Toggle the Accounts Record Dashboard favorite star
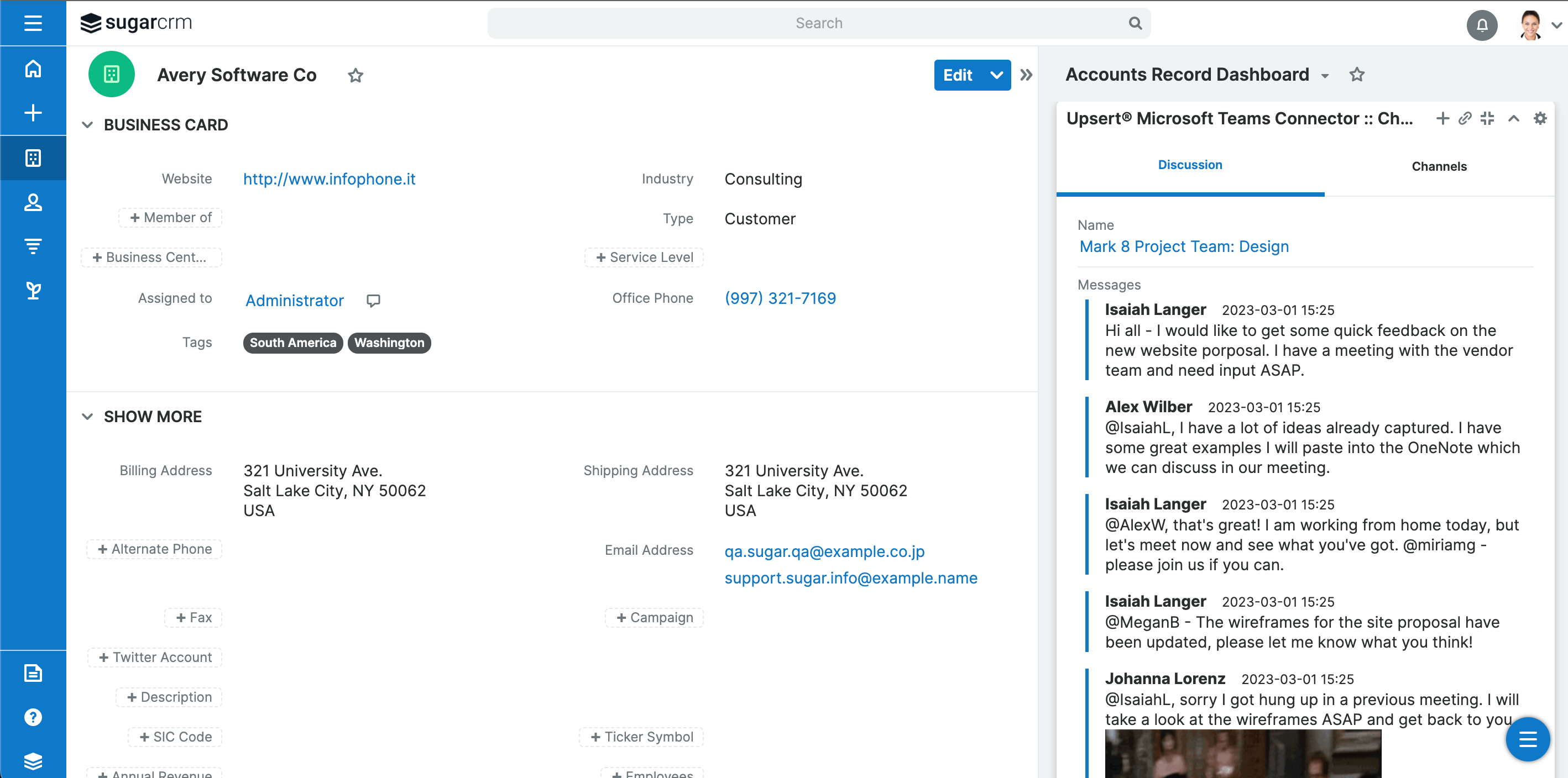1568x778 pixels. 1357,74
